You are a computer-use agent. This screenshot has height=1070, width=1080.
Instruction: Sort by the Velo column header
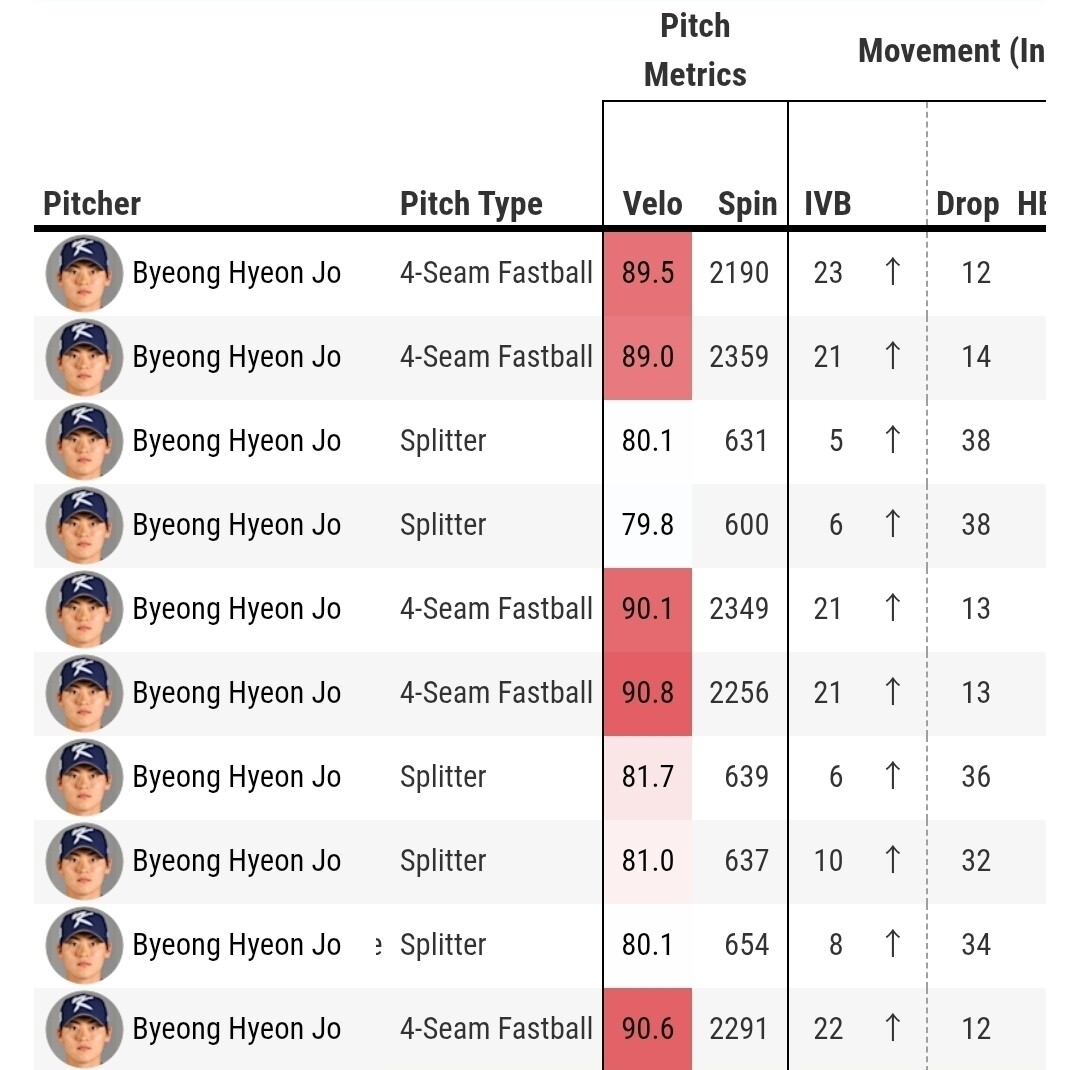click(x=652, y=204)
